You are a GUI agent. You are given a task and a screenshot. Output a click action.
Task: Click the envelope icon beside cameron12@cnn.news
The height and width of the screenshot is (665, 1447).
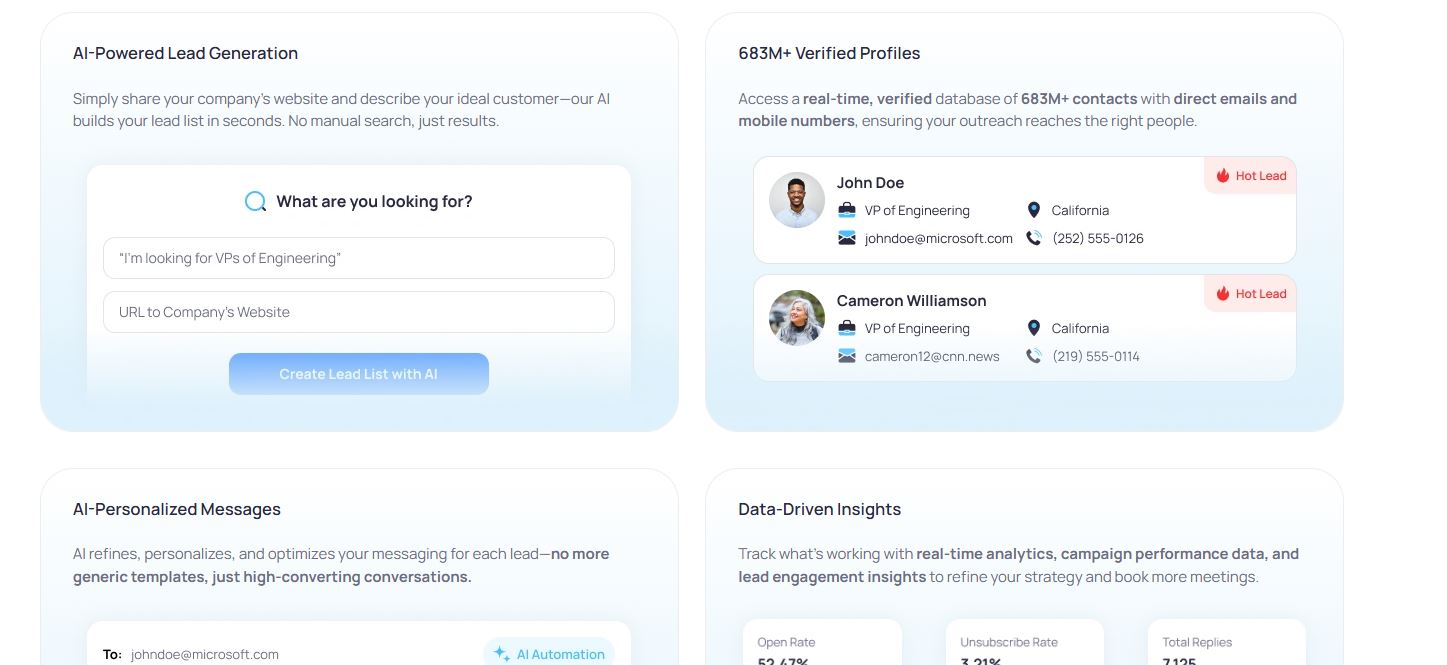click(847, 356)
